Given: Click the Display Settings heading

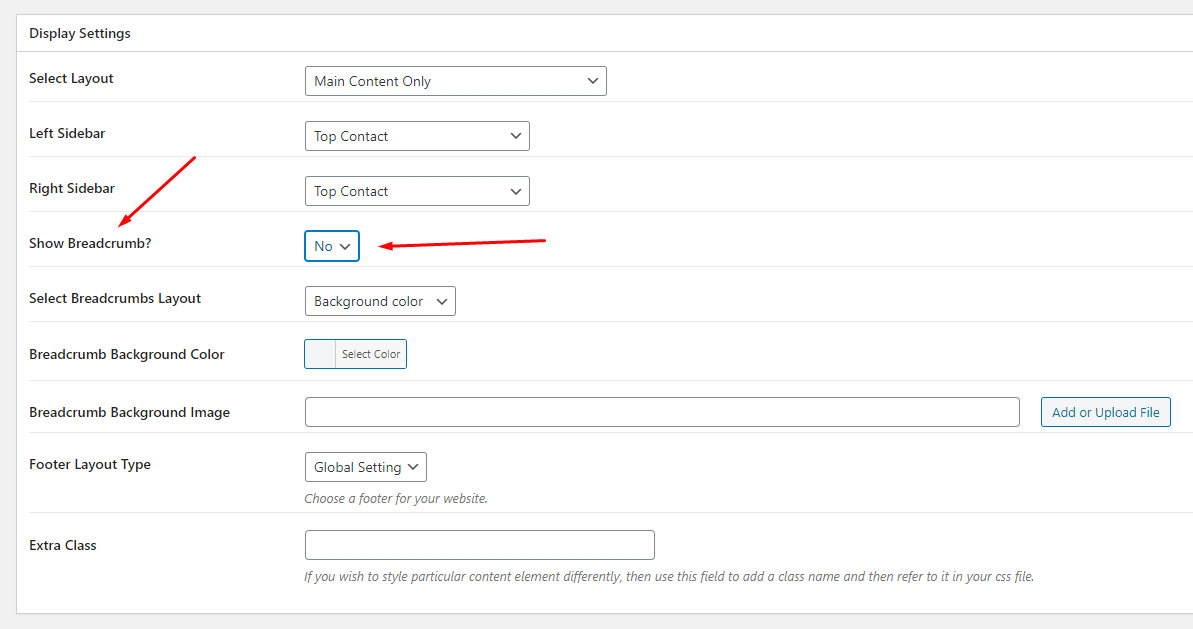Looking at the screenshot, I should (x=80, y=33).
